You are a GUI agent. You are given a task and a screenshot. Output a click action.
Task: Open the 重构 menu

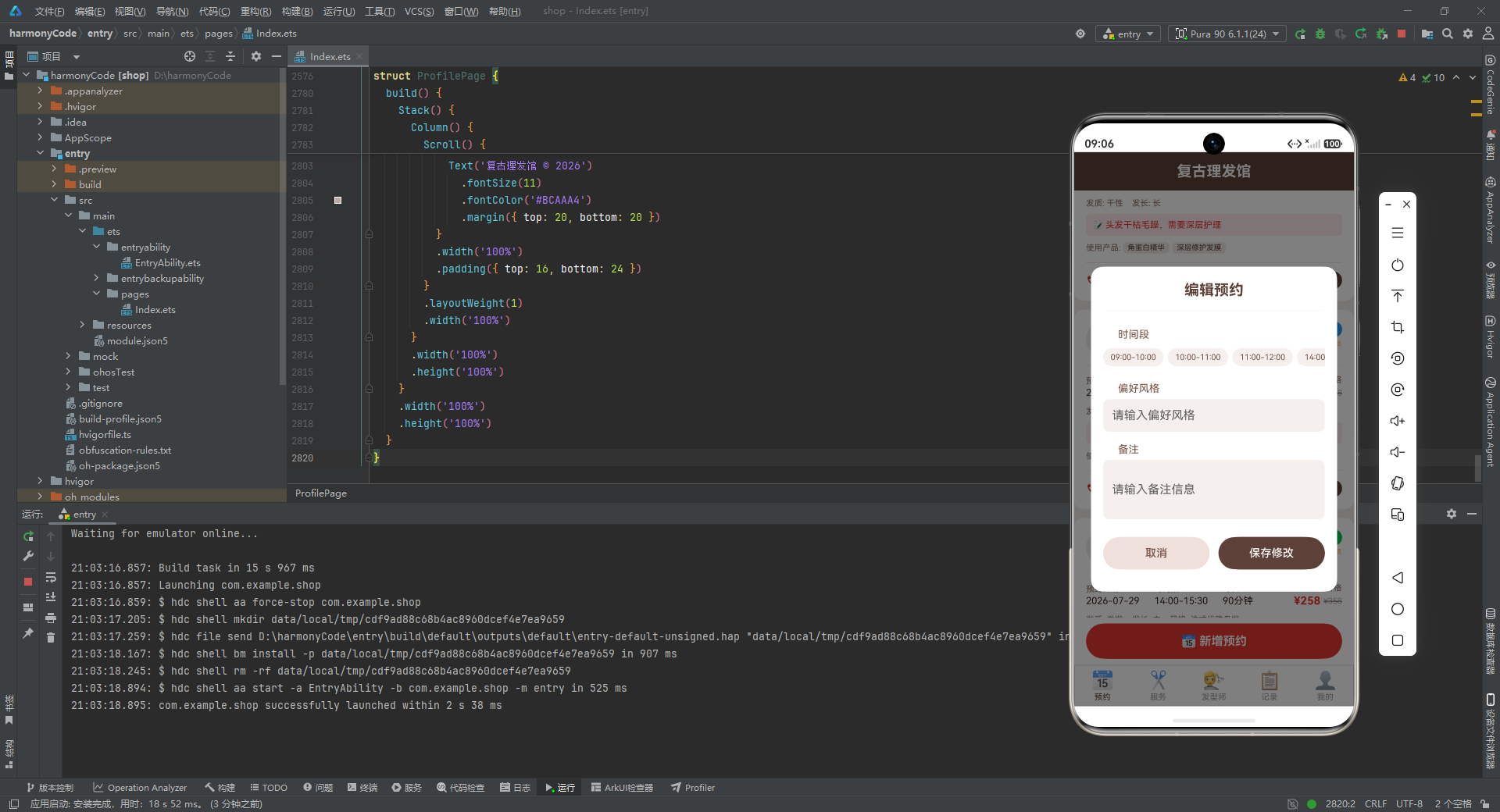click(x=255, y=11)
